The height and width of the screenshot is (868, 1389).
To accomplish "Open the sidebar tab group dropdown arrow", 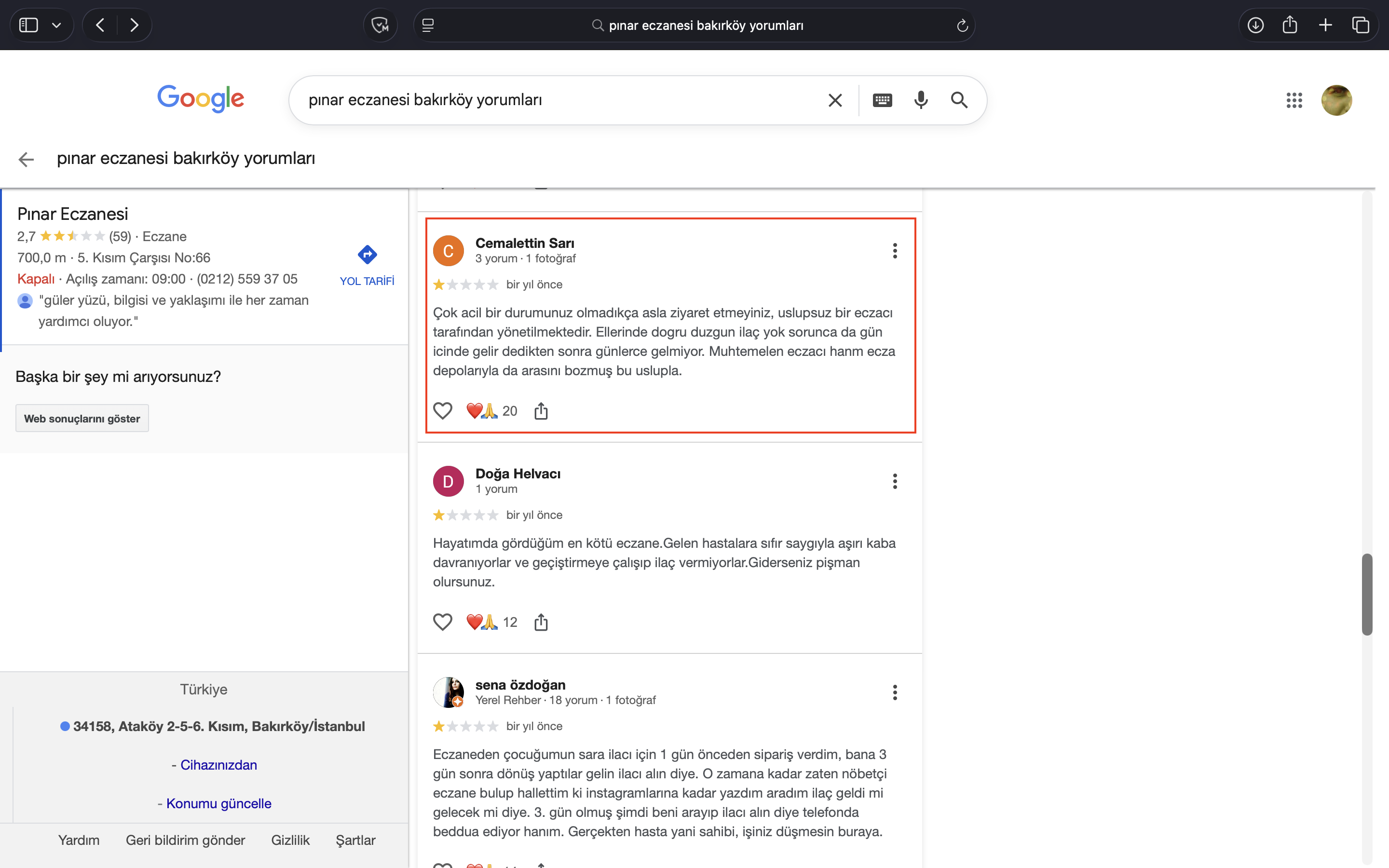I will (x=56, y=25).
